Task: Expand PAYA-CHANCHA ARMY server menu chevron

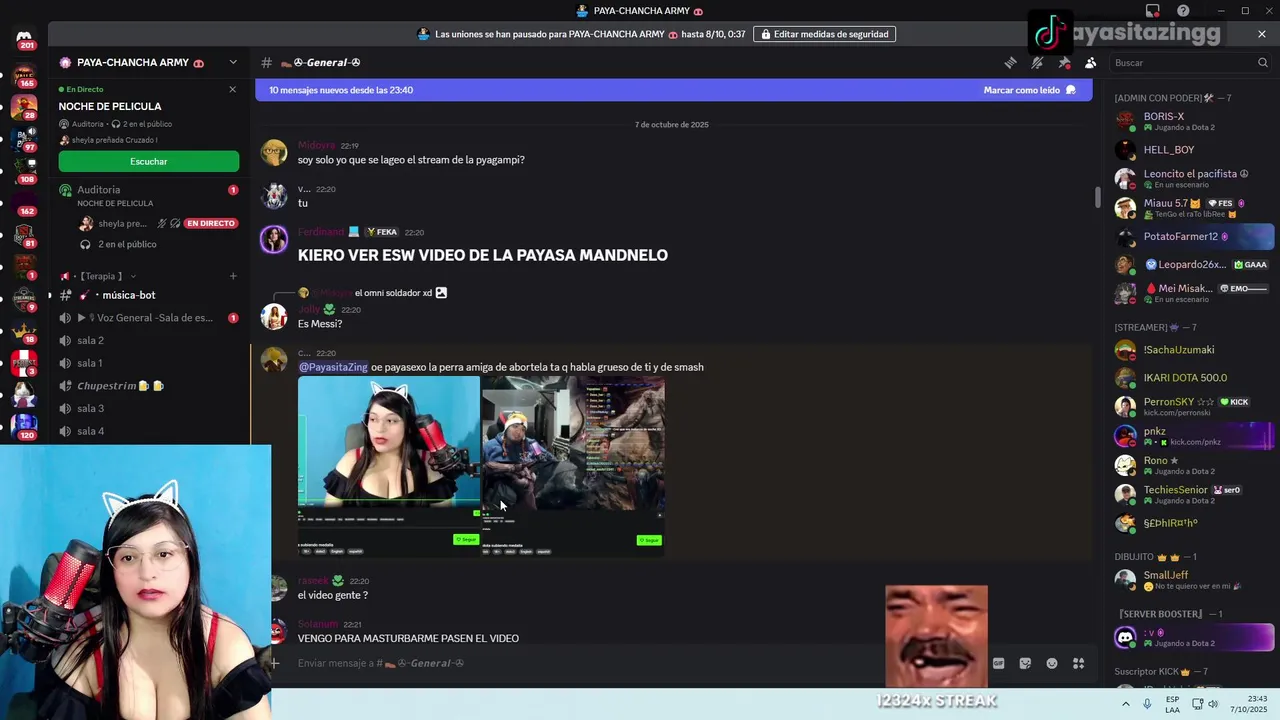Action: (x=233, y=62)
